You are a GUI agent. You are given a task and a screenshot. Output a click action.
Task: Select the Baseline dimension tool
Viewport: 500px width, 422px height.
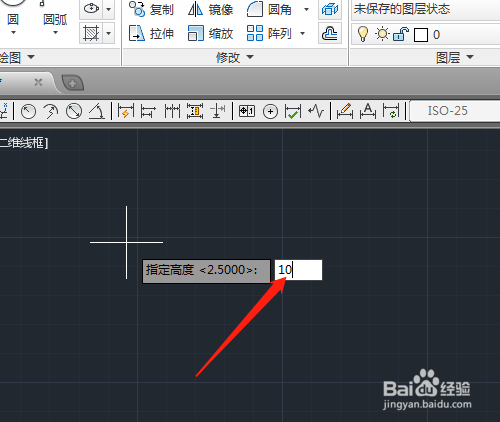click(148, 111)
